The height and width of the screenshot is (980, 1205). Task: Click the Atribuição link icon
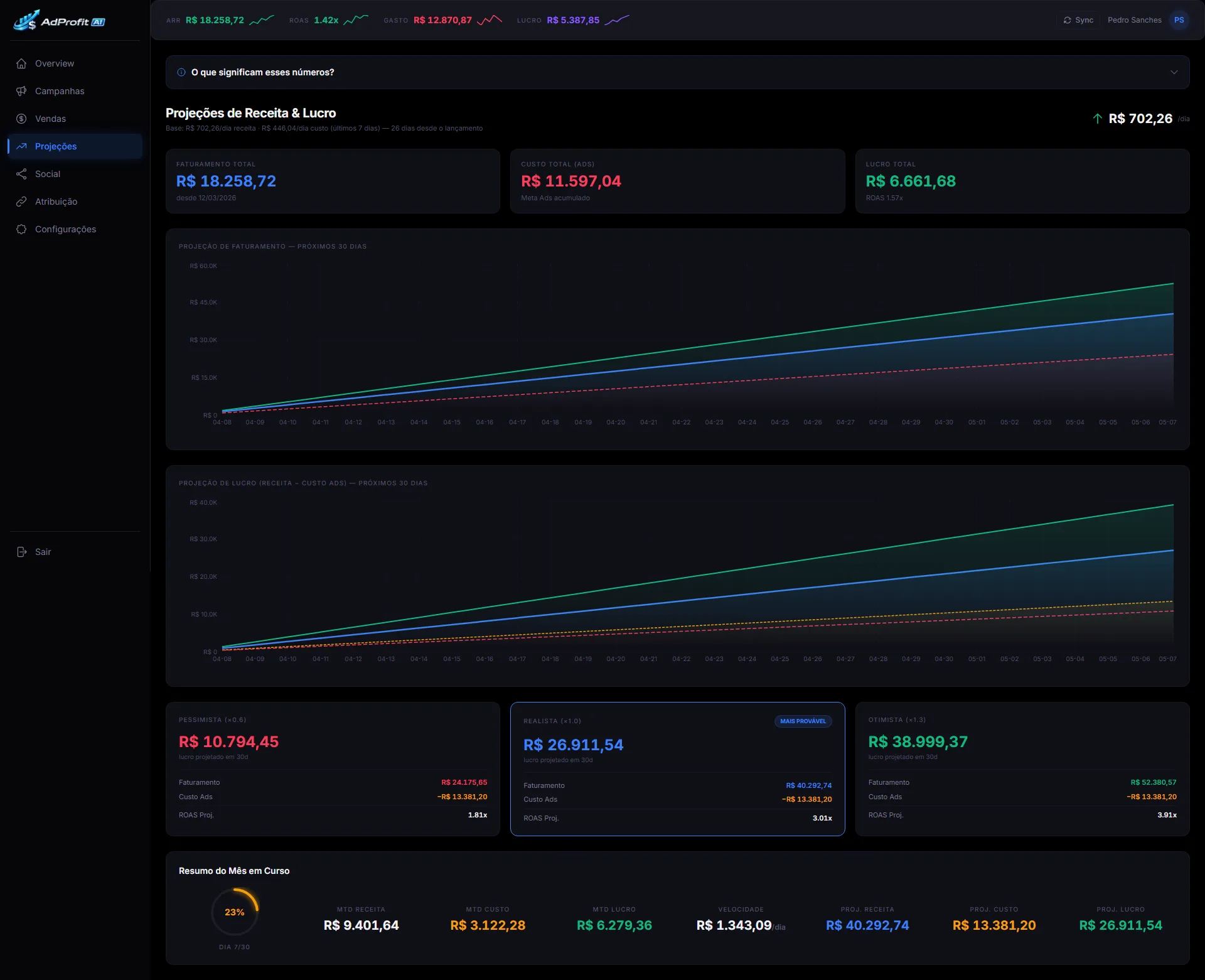21,202
